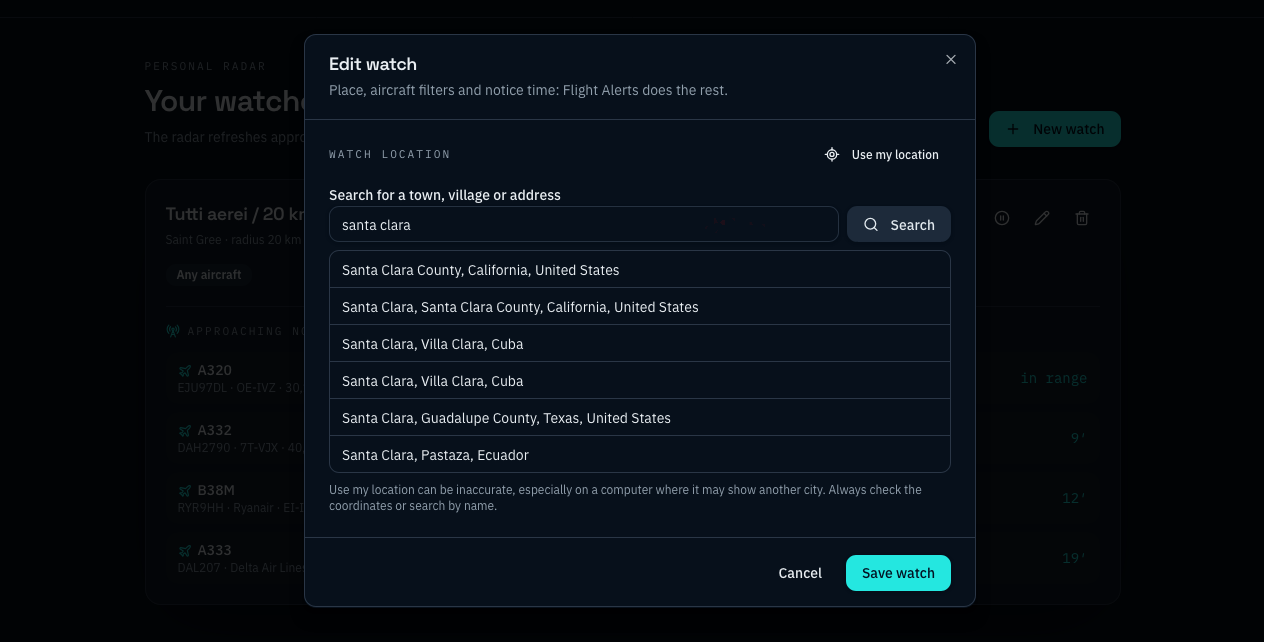Screen dimensions: 1264x642
Task: Pause the Tutti aerei watch
Action: [x=1002, y=218]
